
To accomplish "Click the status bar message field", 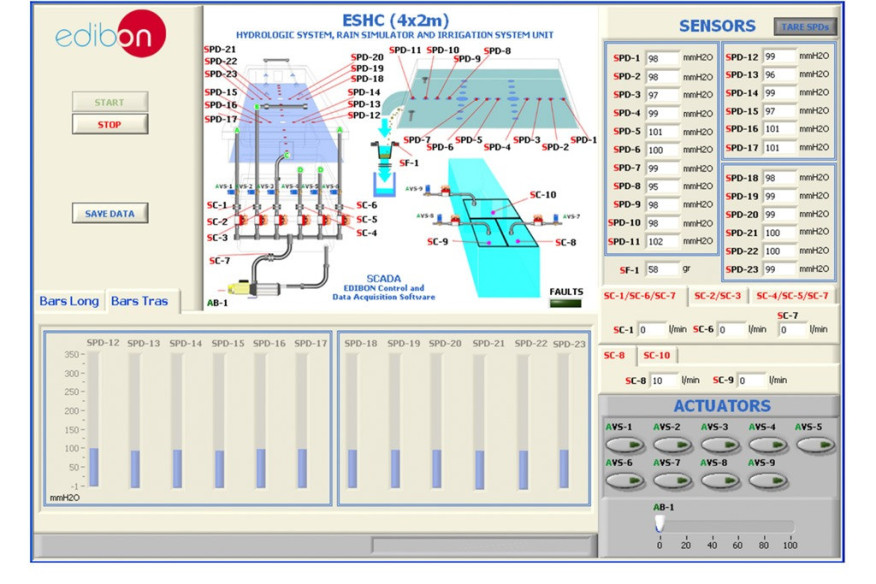I will 482,545.
